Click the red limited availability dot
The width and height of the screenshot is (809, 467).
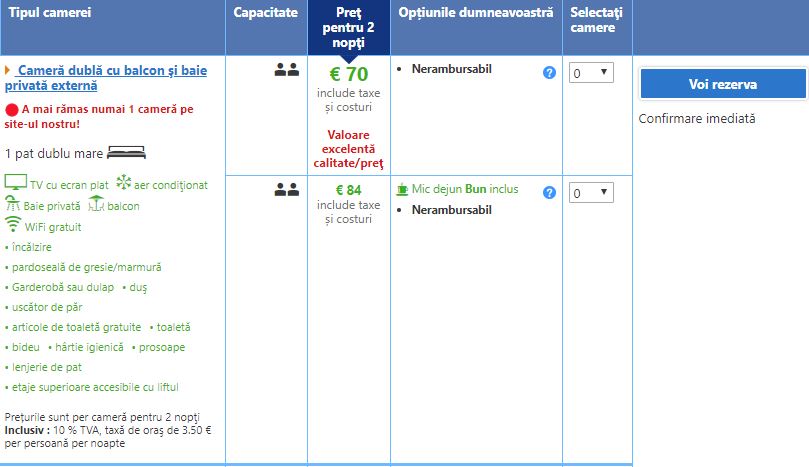(x=12, y=109)
